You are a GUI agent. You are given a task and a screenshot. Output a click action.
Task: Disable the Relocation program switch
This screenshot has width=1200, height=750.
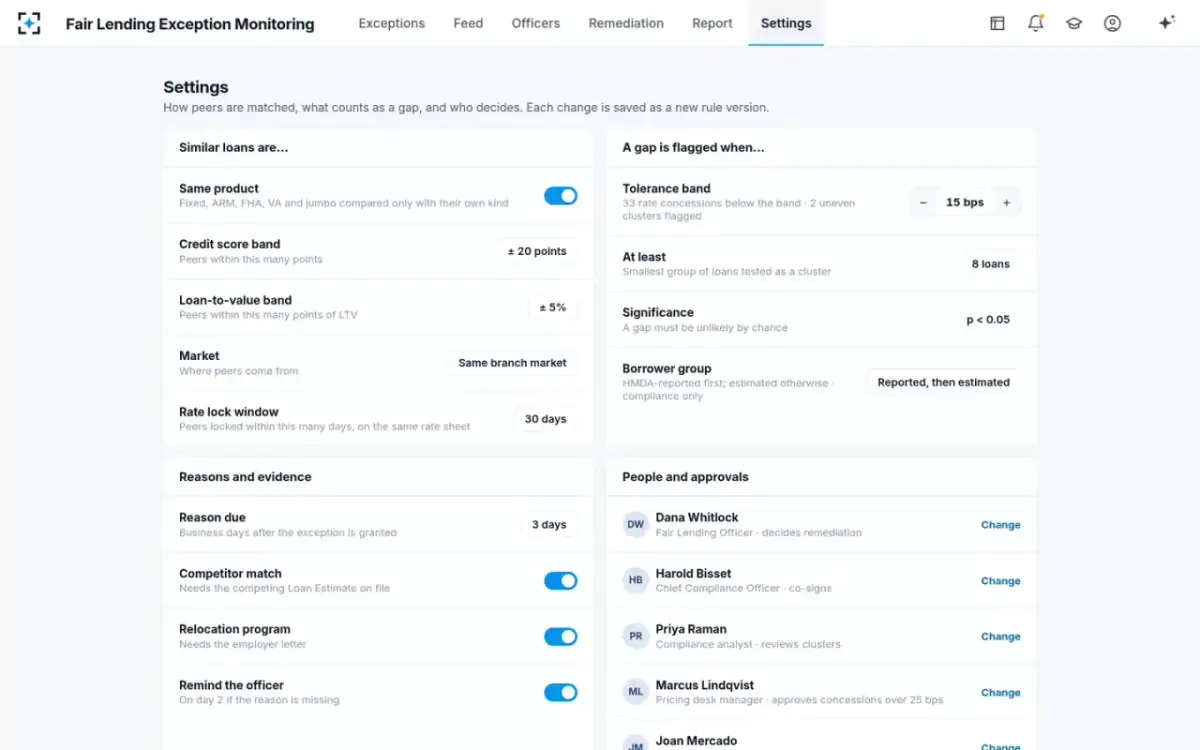pos(561,637)
